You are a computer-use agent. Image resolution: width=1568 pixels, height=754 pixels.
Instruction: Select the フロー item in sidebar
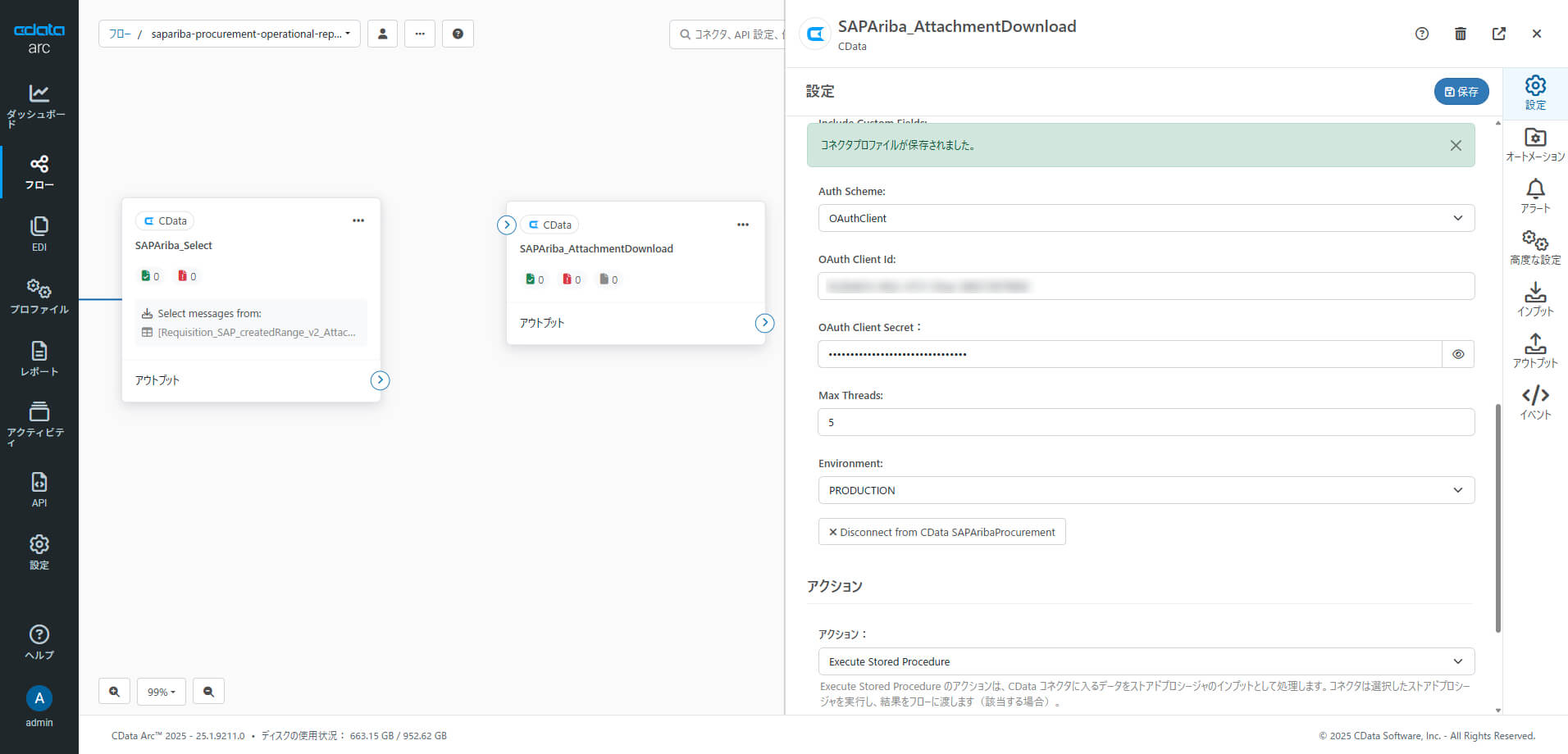39,172
